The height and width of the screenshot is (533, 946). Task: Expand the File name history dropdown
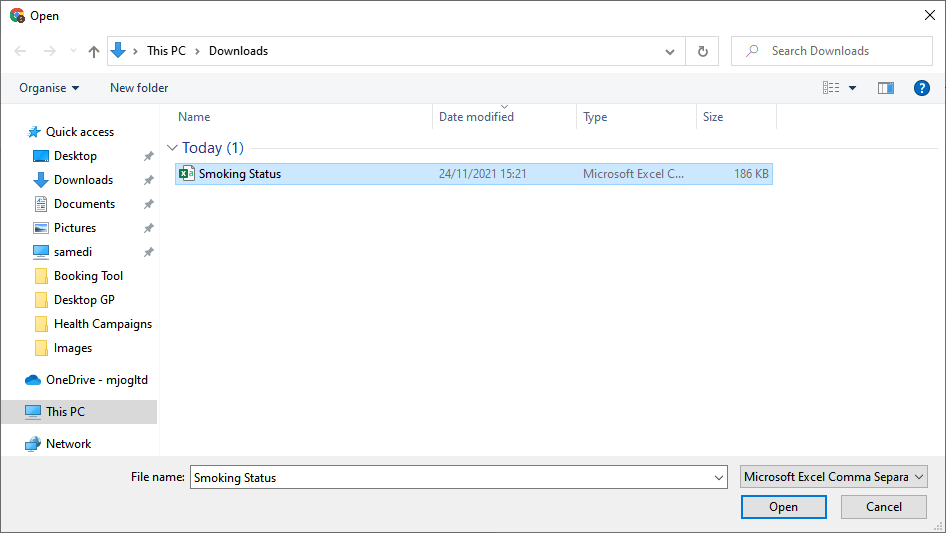tap(719, 478)
